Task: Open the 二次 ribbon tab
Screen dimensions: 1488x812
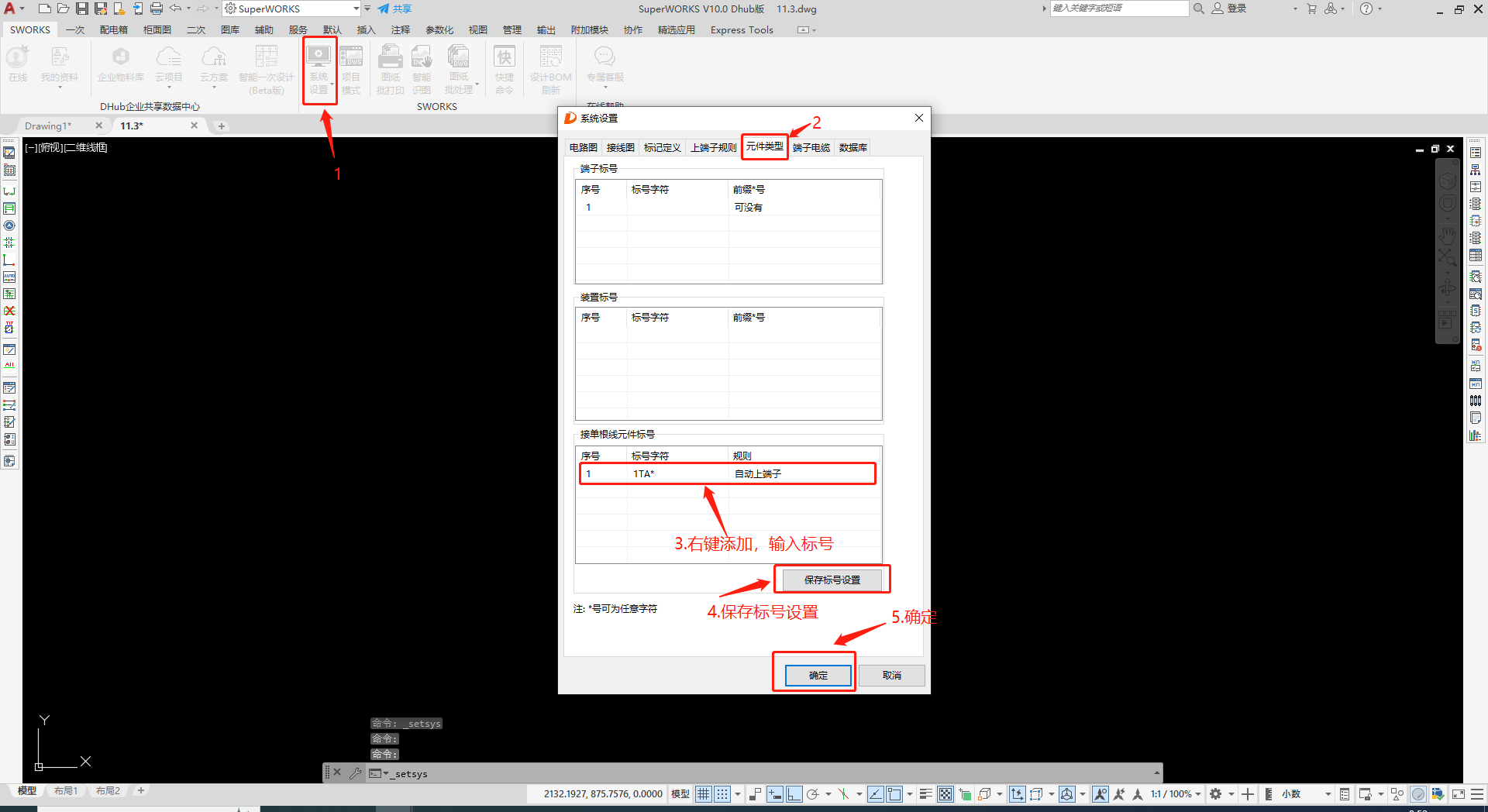Action: [196, 29]
